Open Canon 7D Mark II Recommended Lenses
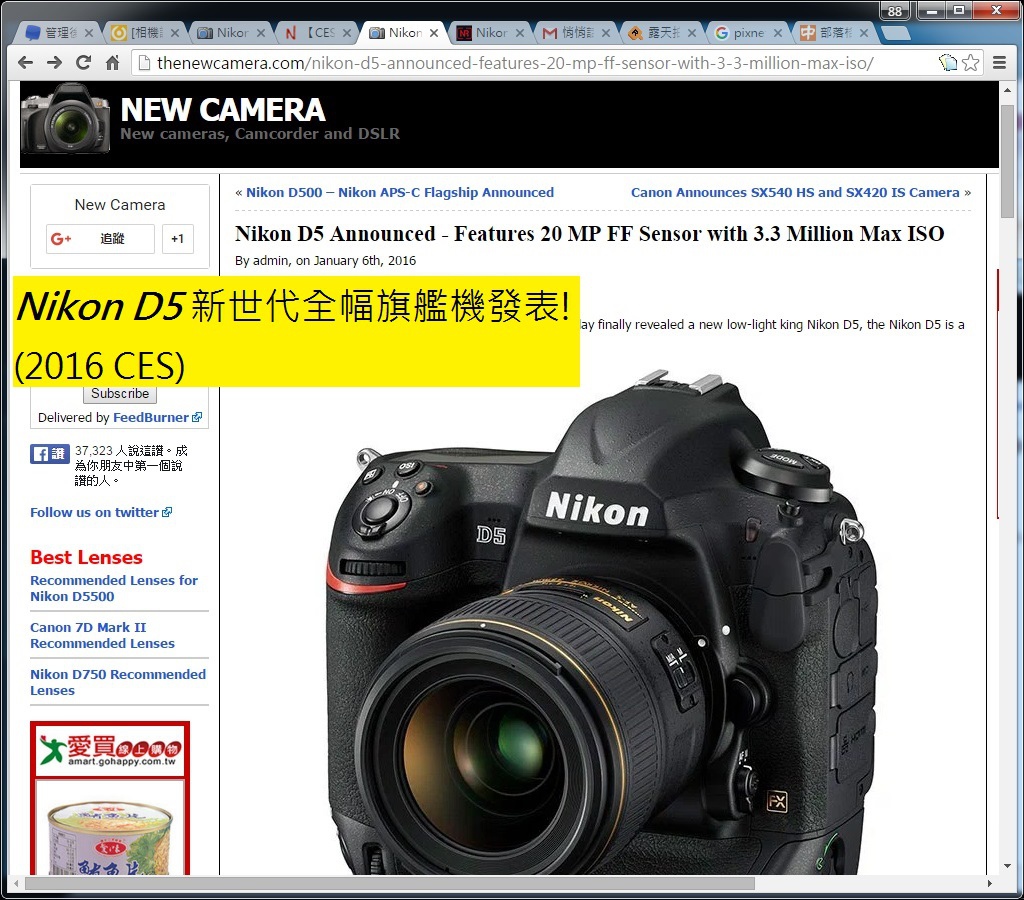1024x900 pixels. coord(102,635)
